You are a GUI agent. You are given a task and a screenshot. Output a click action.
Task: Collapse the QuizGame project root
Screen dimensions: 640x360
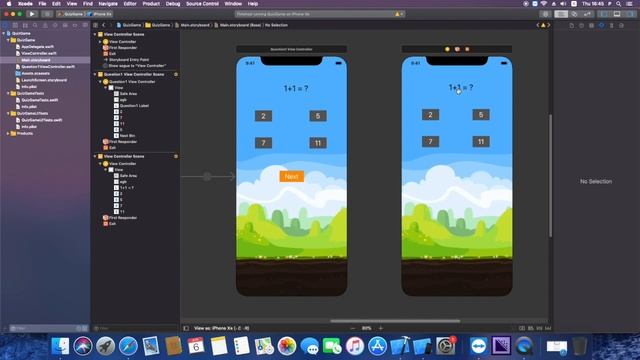(x=4, y=33)
